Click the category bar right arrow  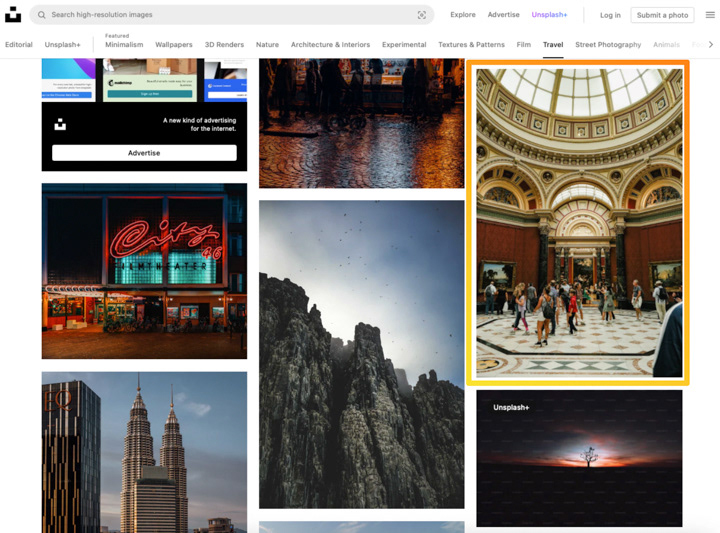click(x=711, y=45)
